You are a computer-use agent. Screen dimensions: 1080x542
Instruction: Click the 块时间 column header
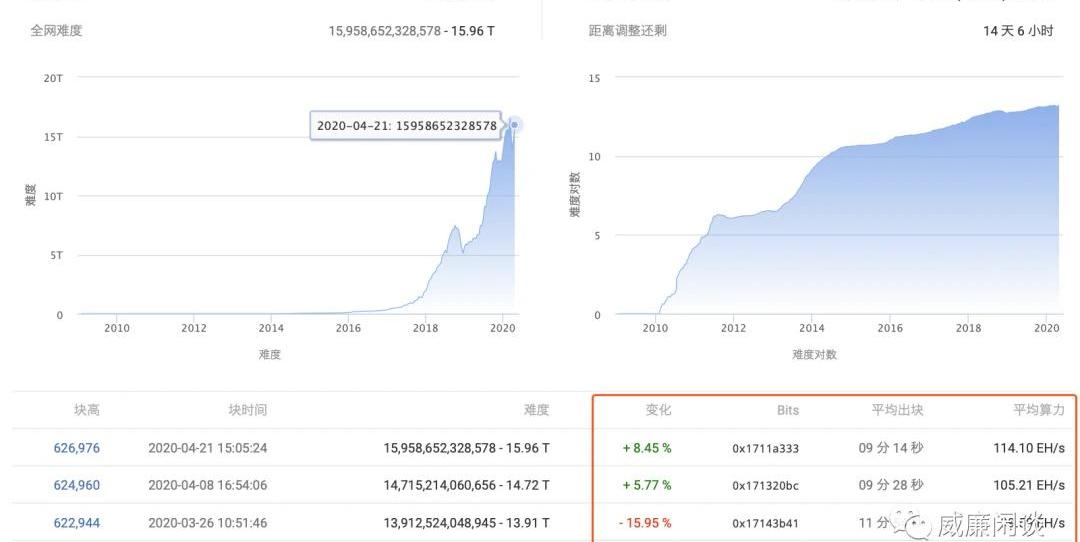pos(247,410)
